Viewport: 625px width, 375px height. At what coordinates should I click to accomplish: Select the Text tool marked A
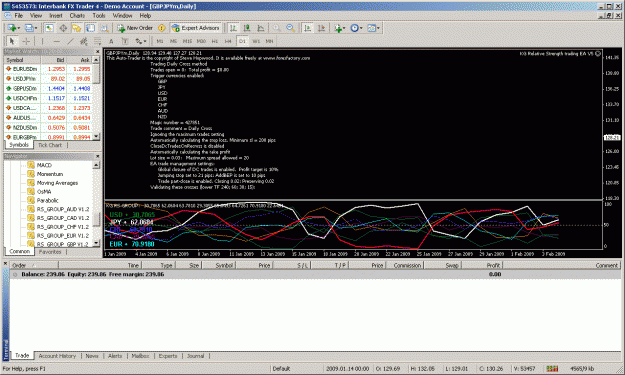(x=111, y=41)
